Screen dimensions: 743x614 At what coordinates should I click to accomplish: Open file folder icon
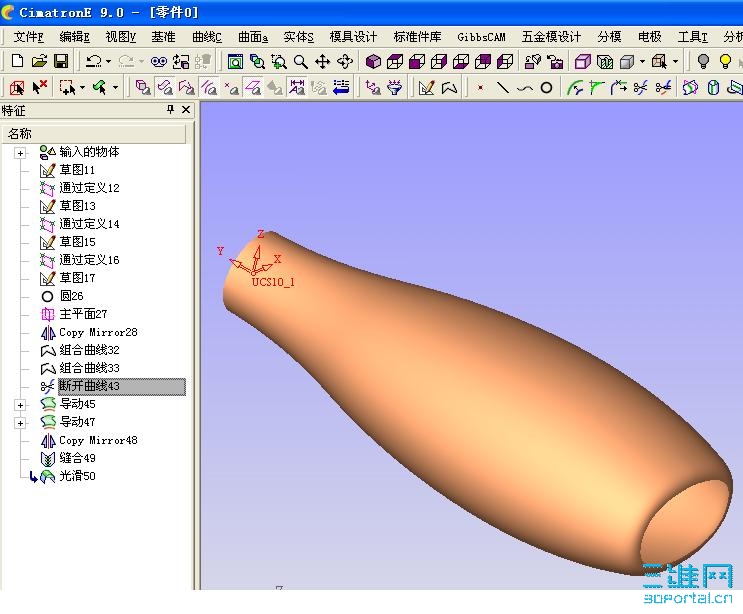(x=39, y=61)
